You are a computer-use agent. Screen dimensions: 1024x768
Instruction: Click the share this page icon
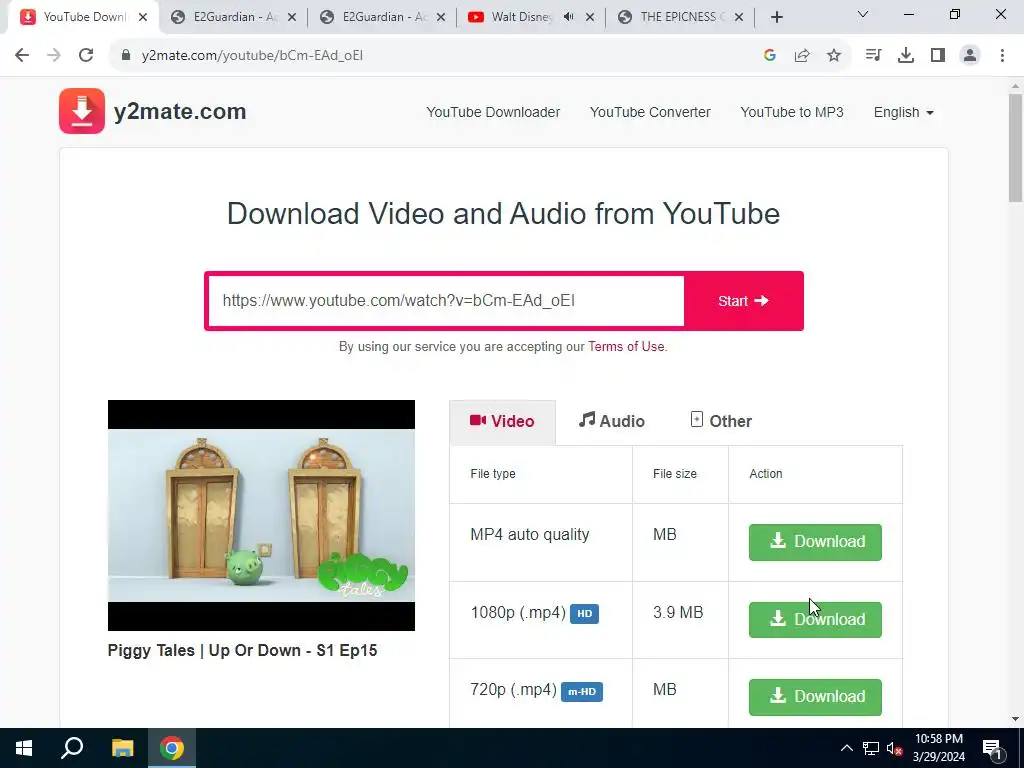(802, 56)
